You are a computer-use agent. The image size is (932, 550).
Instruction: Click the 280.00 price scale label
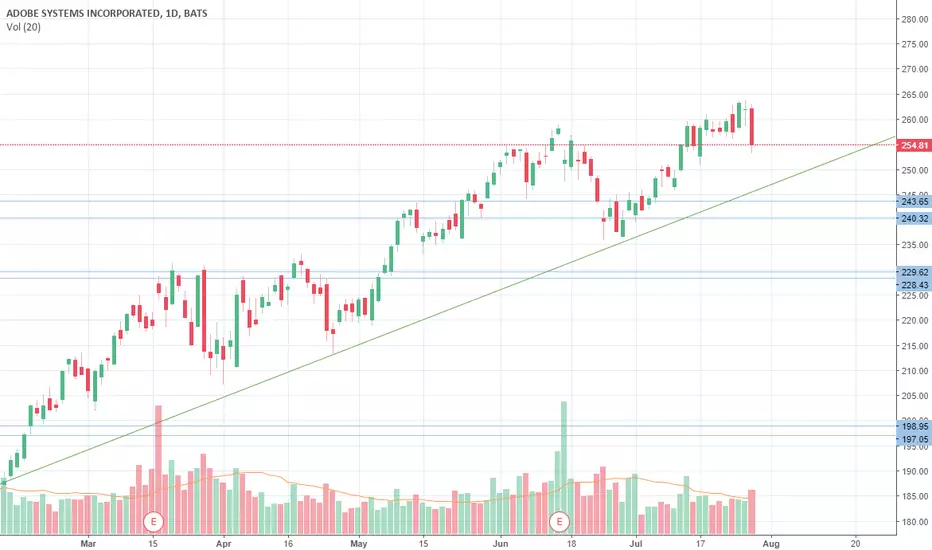[915, 19]
